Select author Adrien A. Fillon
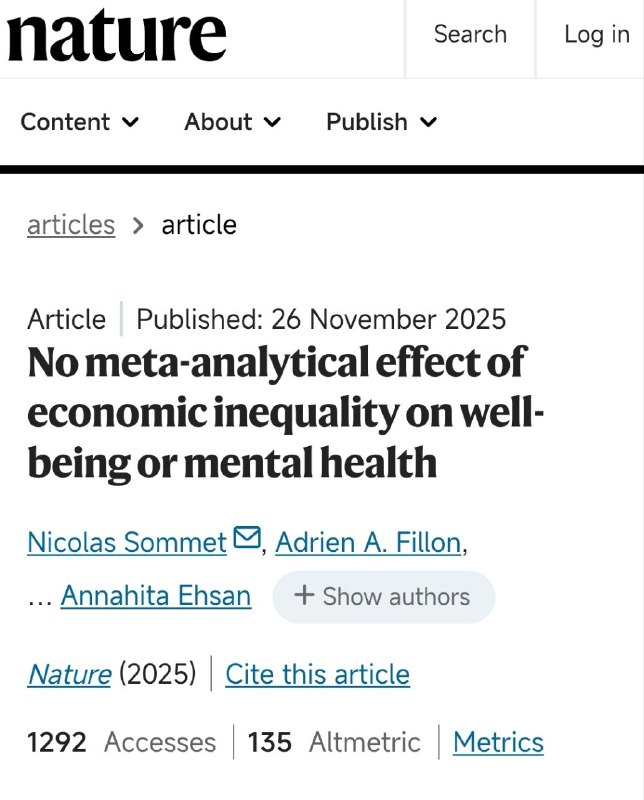The image size is (644, 800). click(x=368, y=543)
